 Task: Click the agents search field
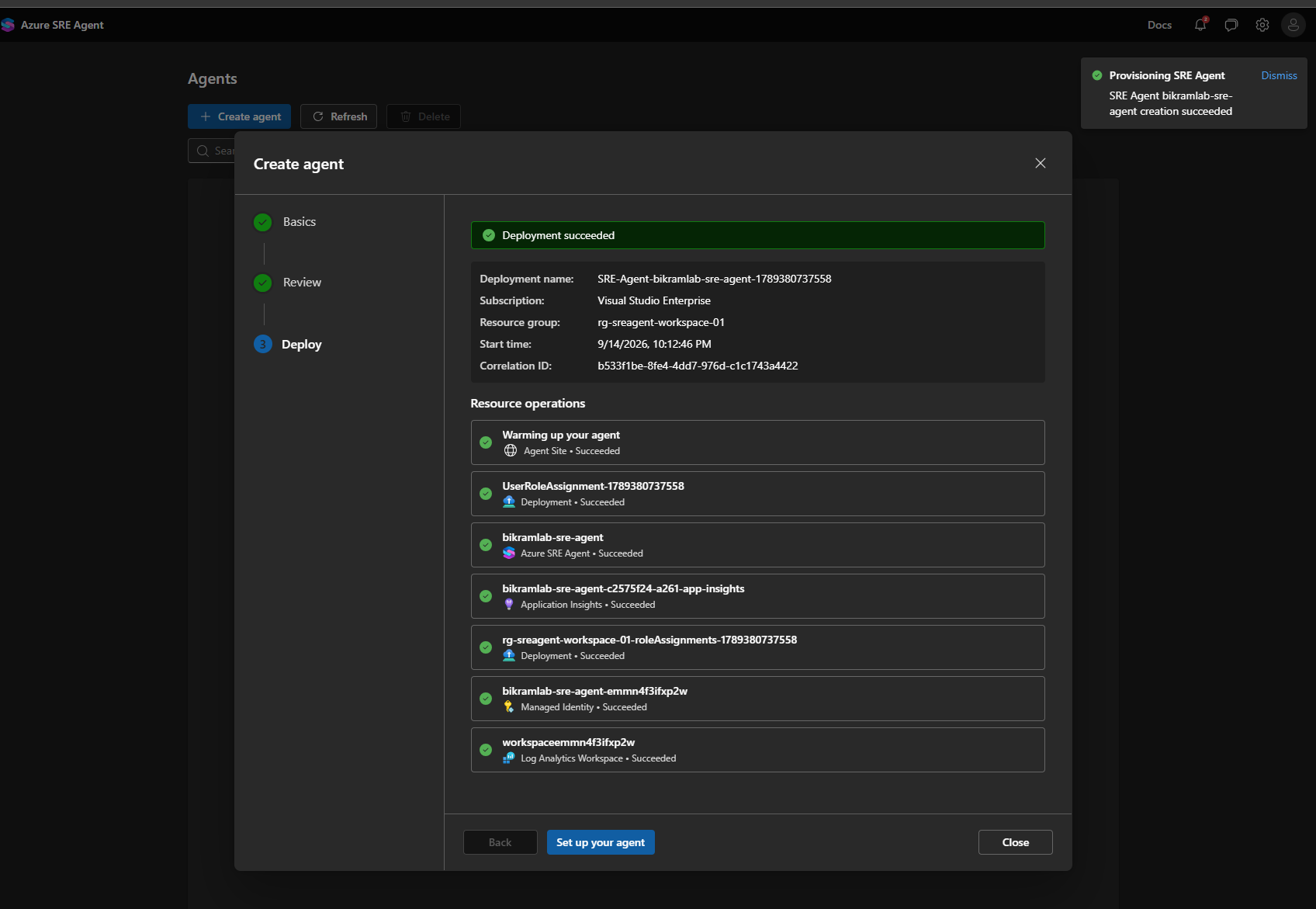[212, 151]
